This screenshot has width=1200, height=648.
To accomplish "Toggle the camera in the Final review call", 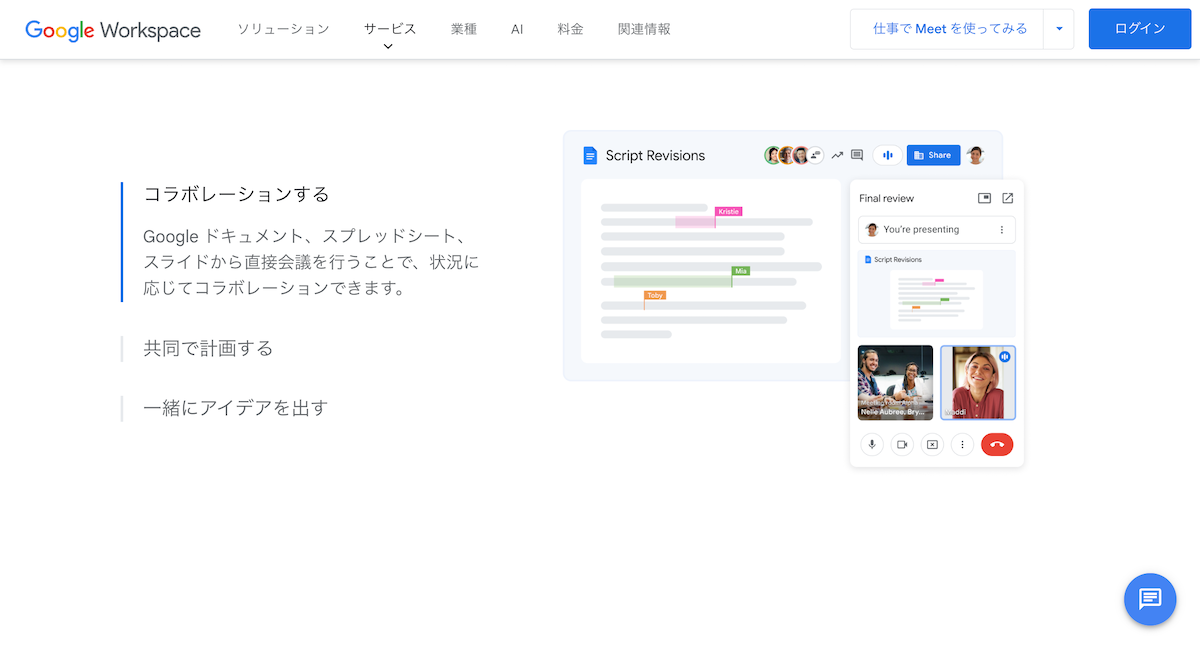I will (x=902, y=444).
